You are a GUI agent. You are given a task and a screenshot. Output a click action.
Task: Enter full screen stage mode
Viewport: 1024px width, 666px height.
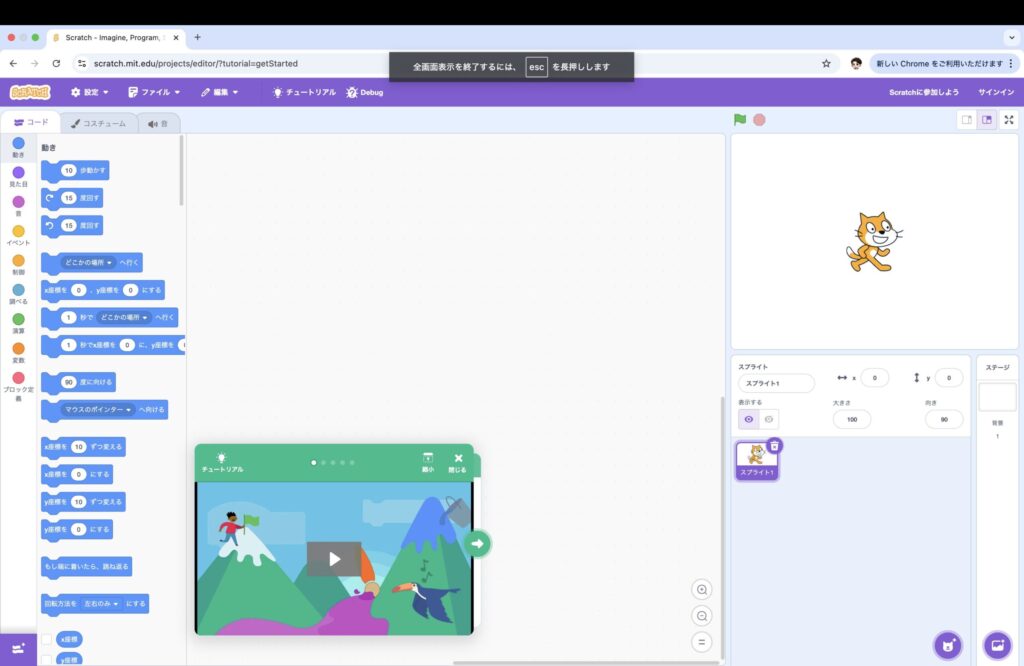click(x=1009, y=119)
